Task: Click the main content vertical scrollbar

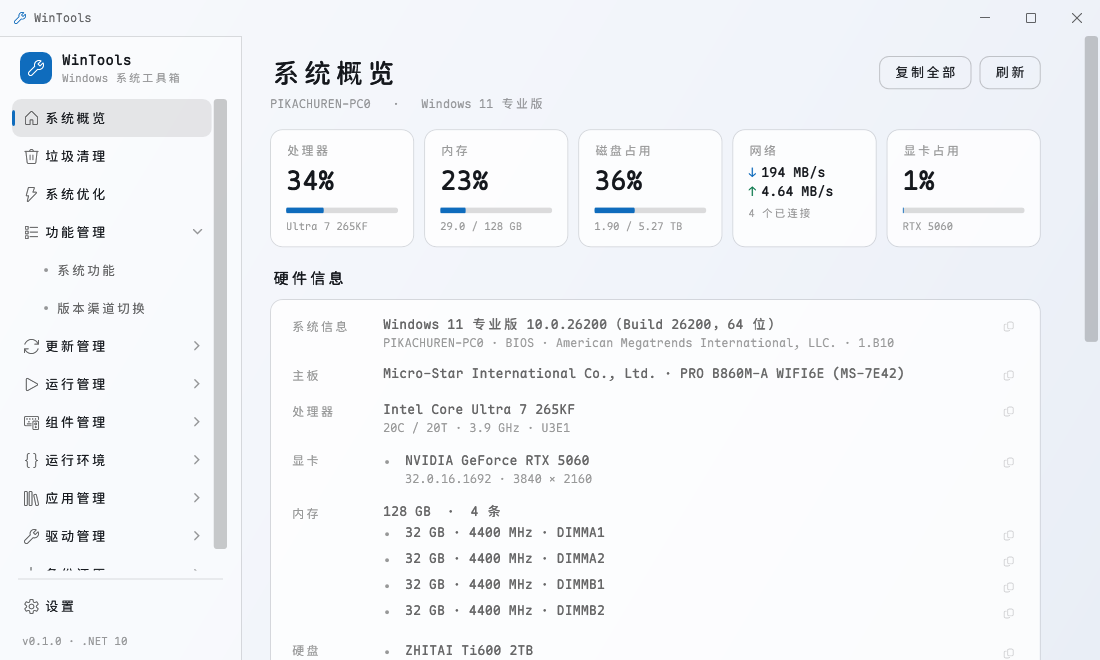Action: tap(1092, 189)
